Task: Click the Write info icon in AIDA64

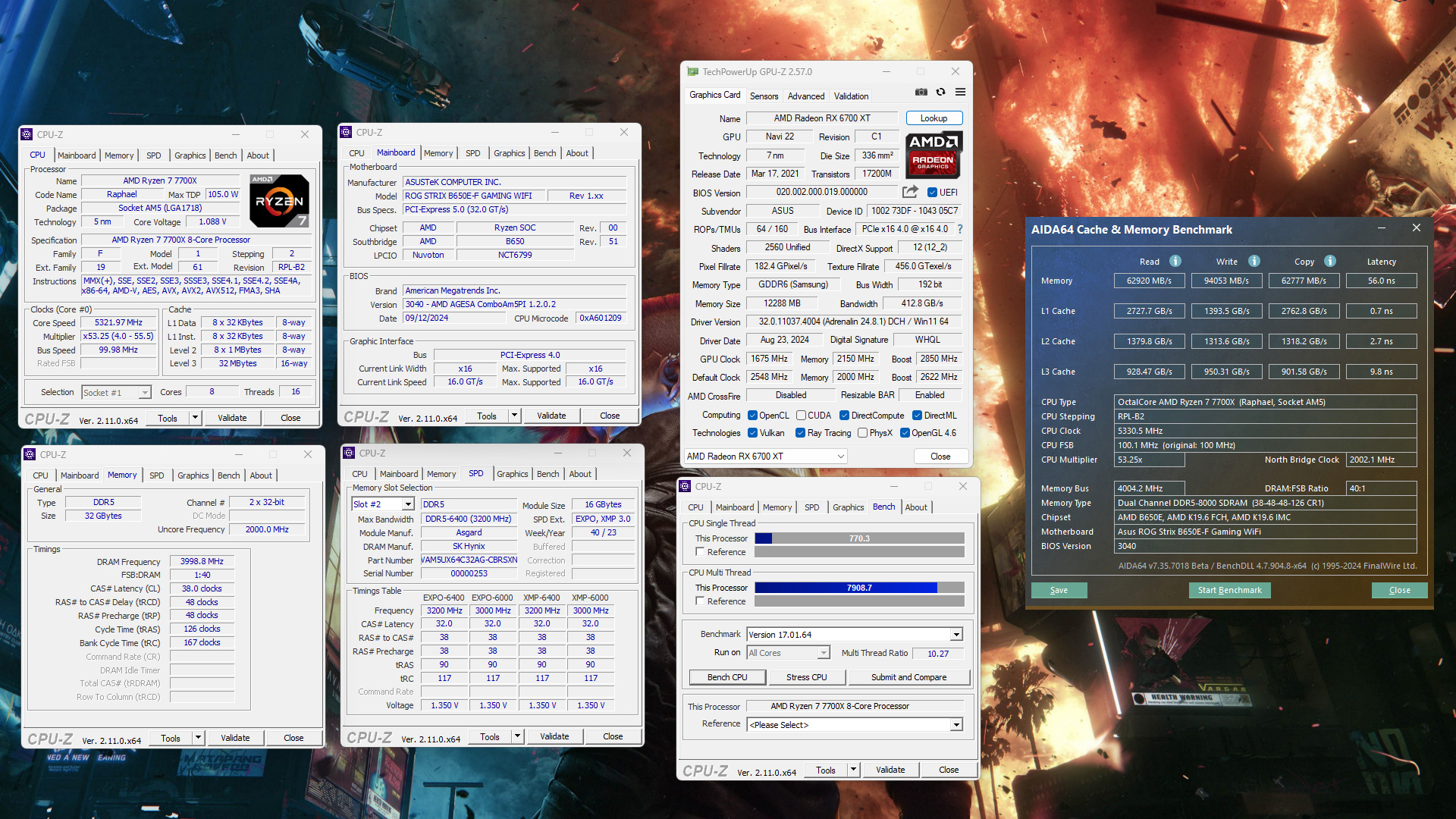Action: [1254, 261]
